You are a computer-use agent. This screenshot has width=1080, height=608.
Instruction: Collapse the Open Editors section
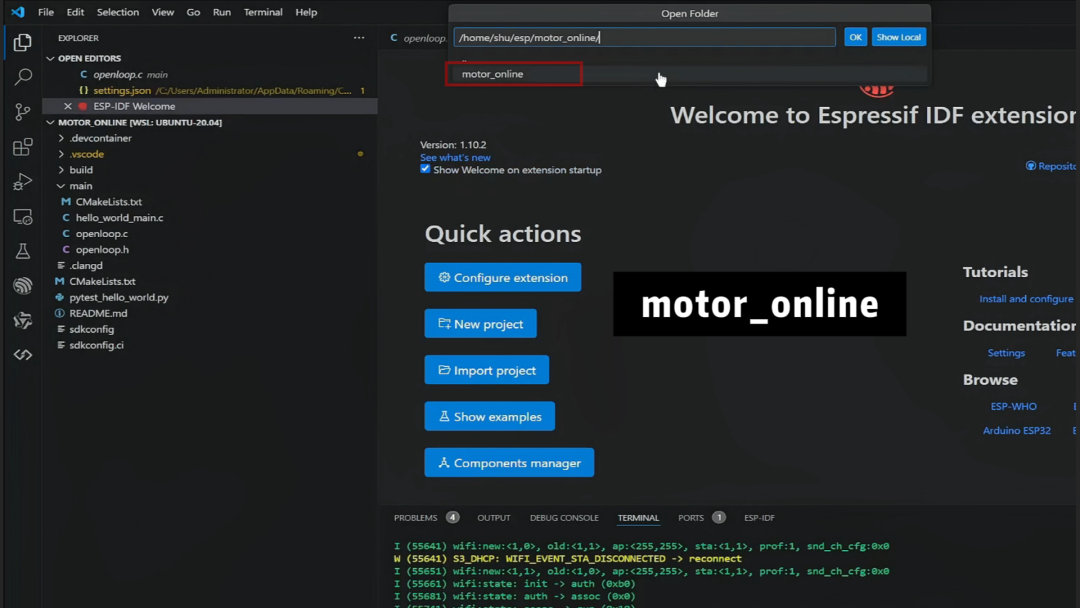(50, 59)
